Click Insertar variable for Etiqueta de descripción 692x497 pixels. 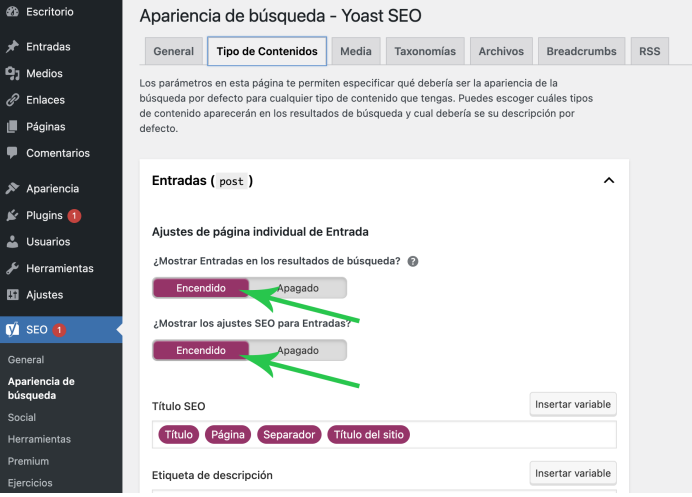[573, 473]
